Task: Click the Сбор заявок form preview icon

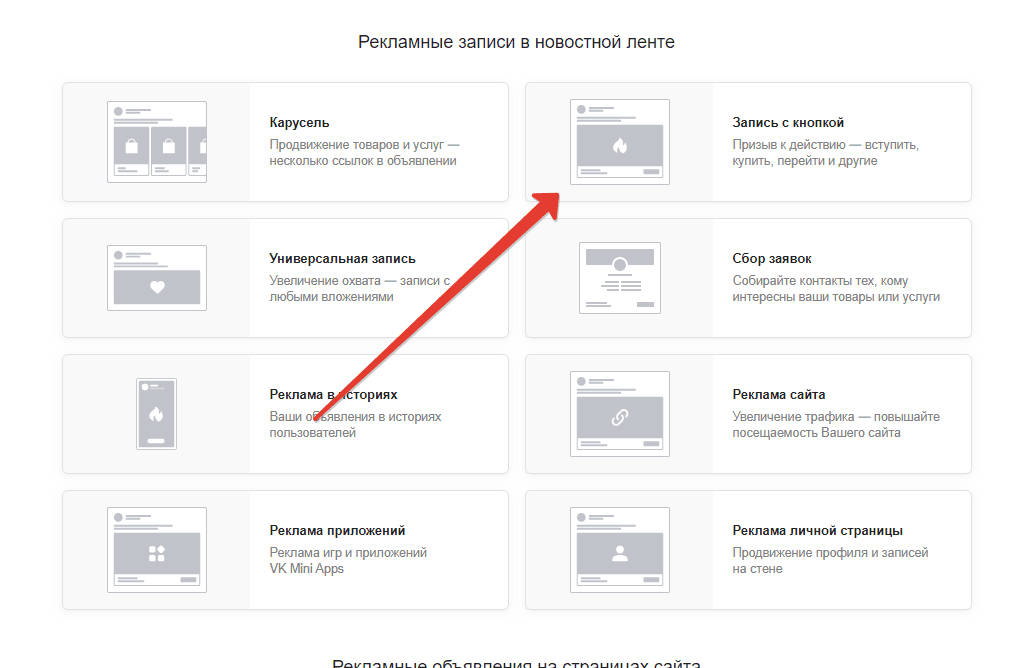Action: pyautogui.click(x=620, y=278)
